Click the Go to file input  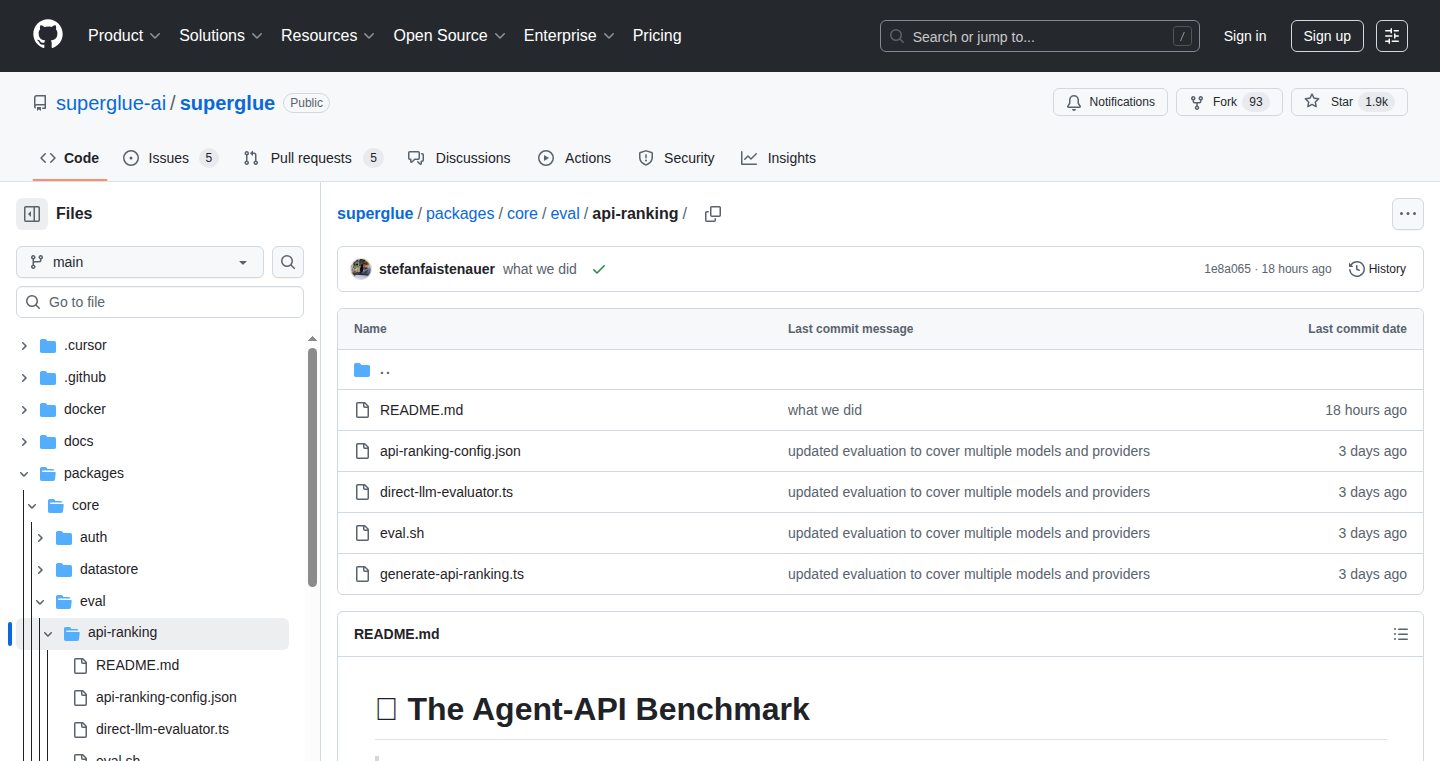pyautogui.click(x=160, y=302)
